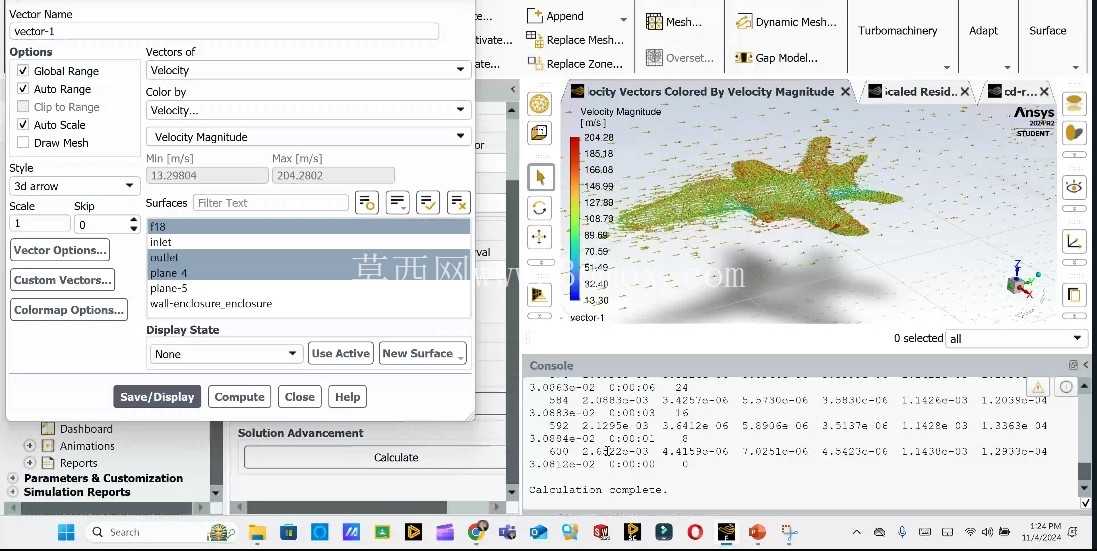Click the axes plot icon in right toolbar
The height and width of the screenshot is (551, 1097).
coord(1074,241)
